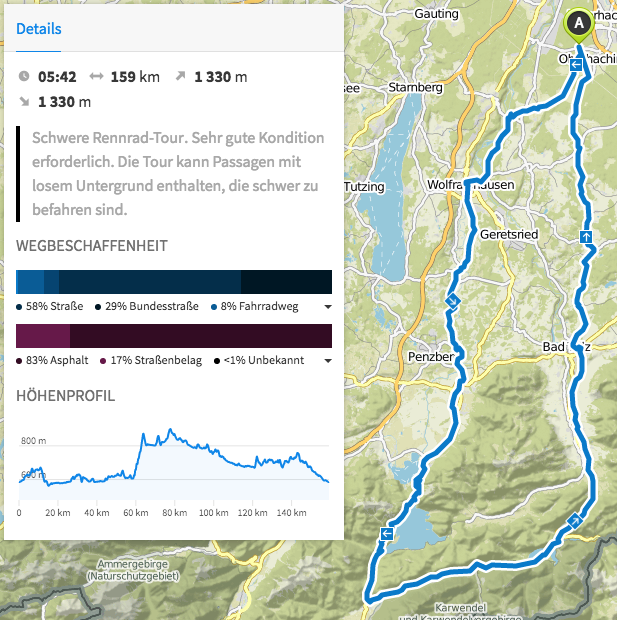Viewport: 617px width, 620px height.
Task: Click the clock duration icon
Action: point(24,77)
